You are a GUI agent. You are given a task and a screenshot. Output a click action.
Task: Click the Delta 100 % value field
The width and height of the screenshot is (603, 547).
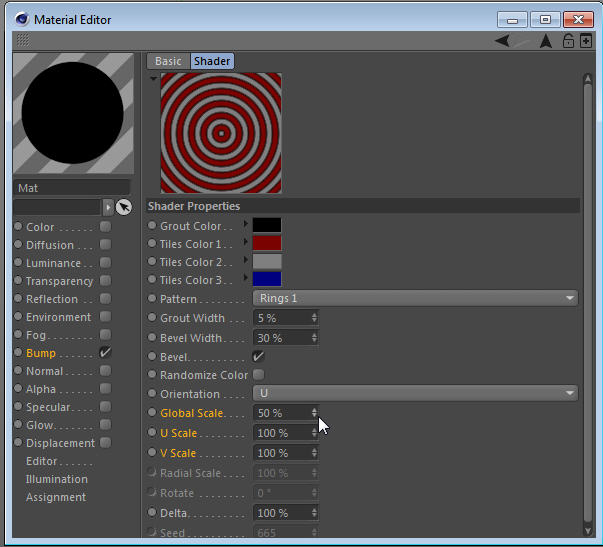285,513
